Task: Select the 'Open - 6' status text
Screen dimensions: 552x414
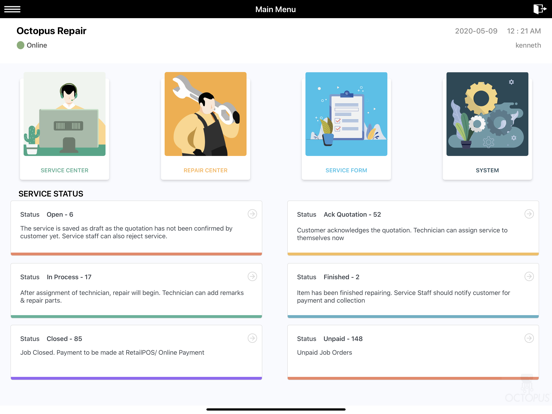Action: [x=60, y=214]
